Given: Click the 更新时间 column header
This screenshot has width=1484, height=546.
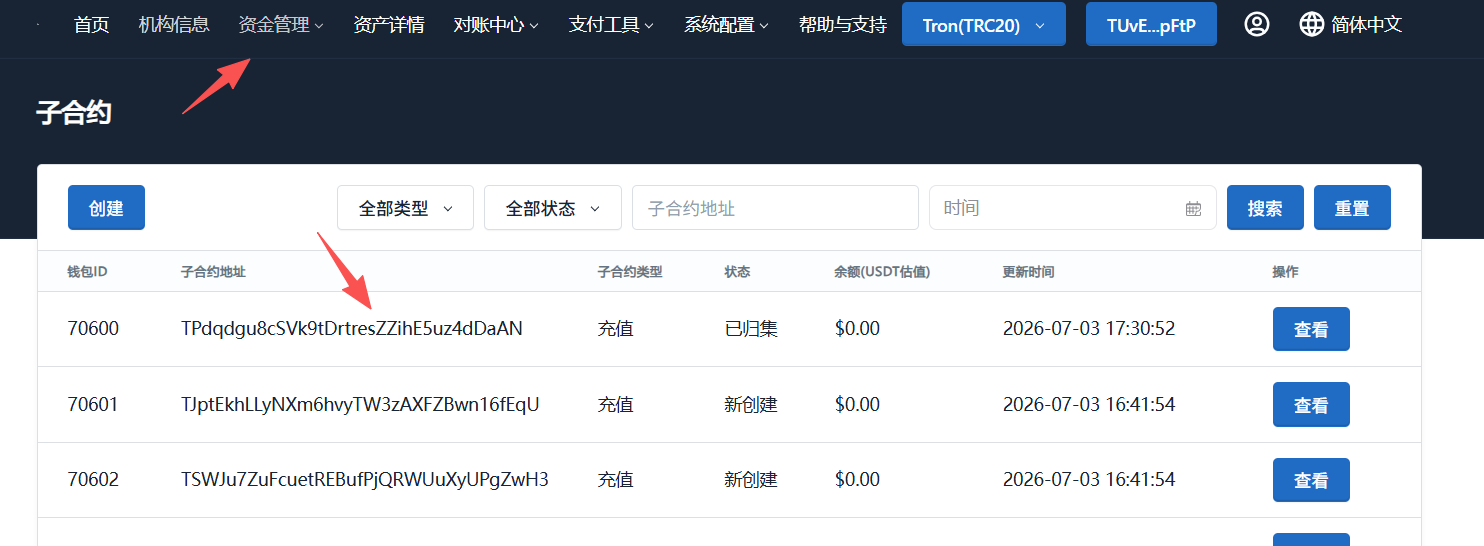Looking at the screenshot, I should click(1028, 271).
